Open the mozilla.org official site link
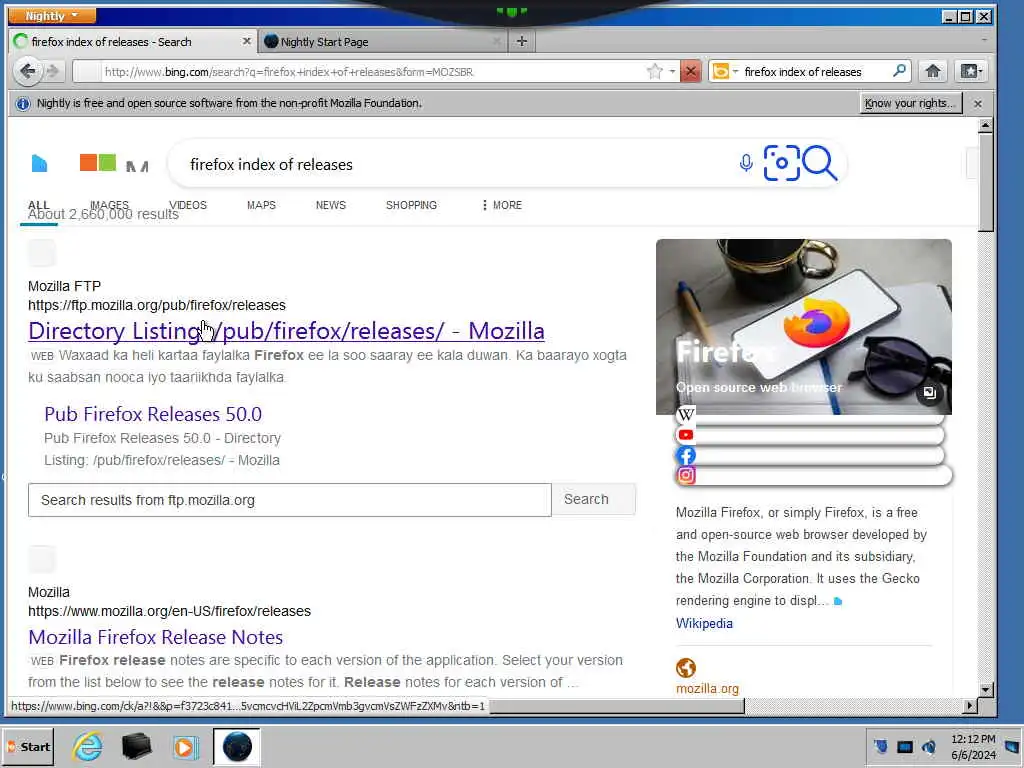Viewport: 1024px width, 768px height. pos(707,688)
